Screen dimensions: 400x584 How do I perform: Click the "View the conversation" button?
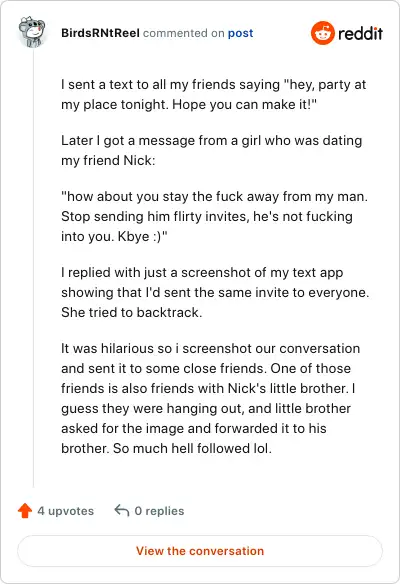coord(200,551)
